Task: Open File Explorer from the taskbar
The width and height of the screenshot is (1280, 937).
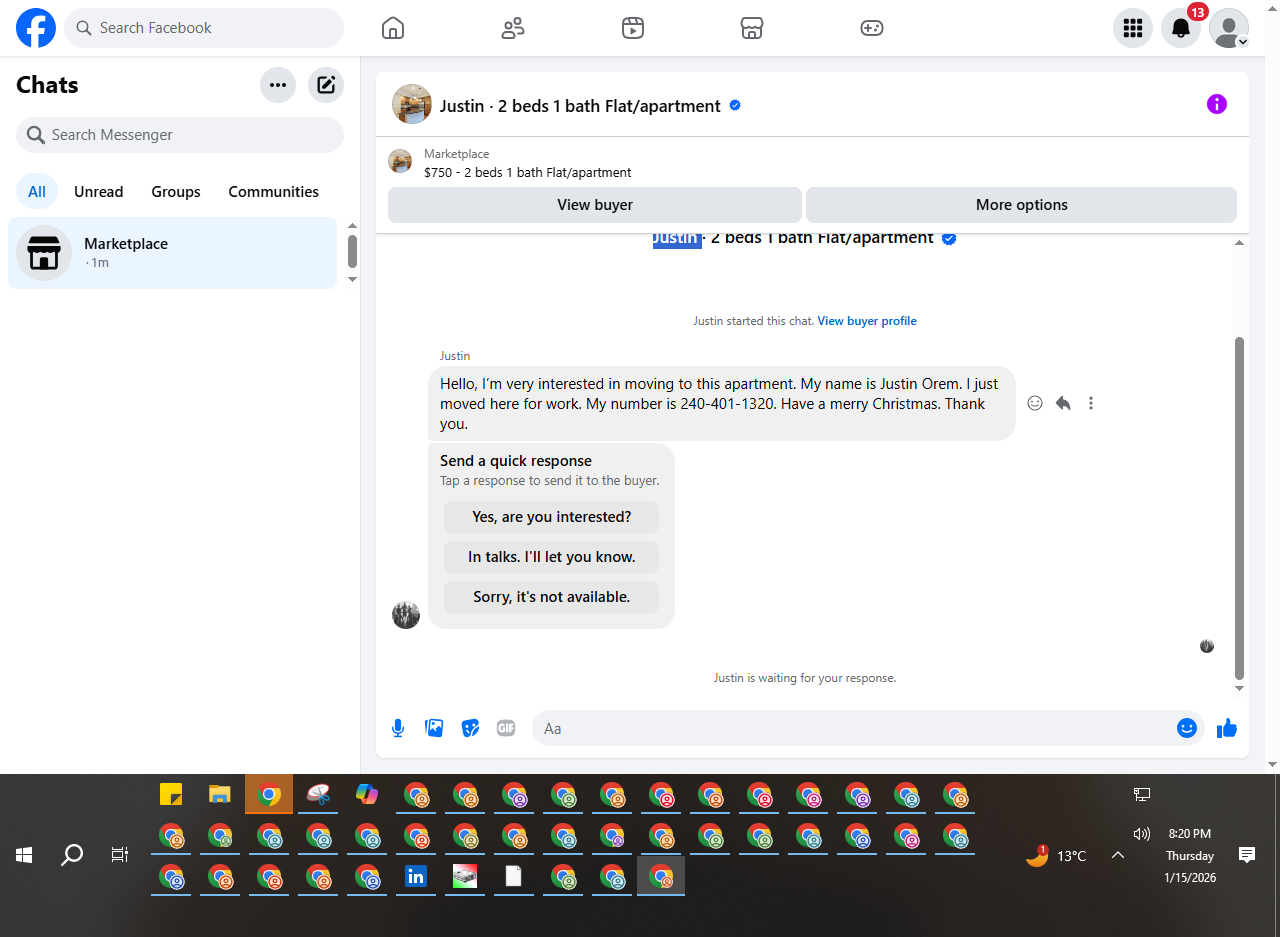Action: [x=220, y=794]
